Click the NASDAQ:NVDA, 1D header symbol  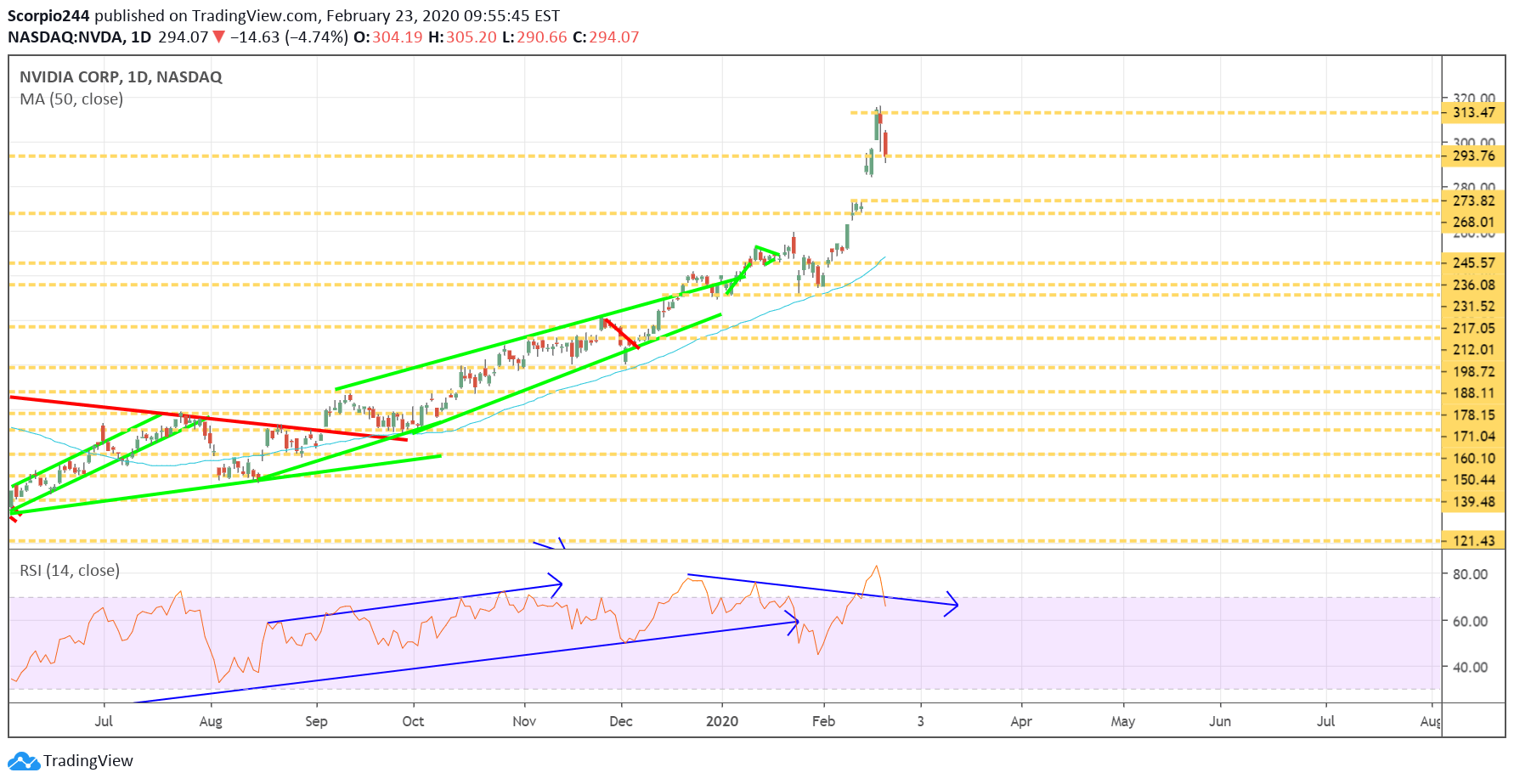[79, 37]
